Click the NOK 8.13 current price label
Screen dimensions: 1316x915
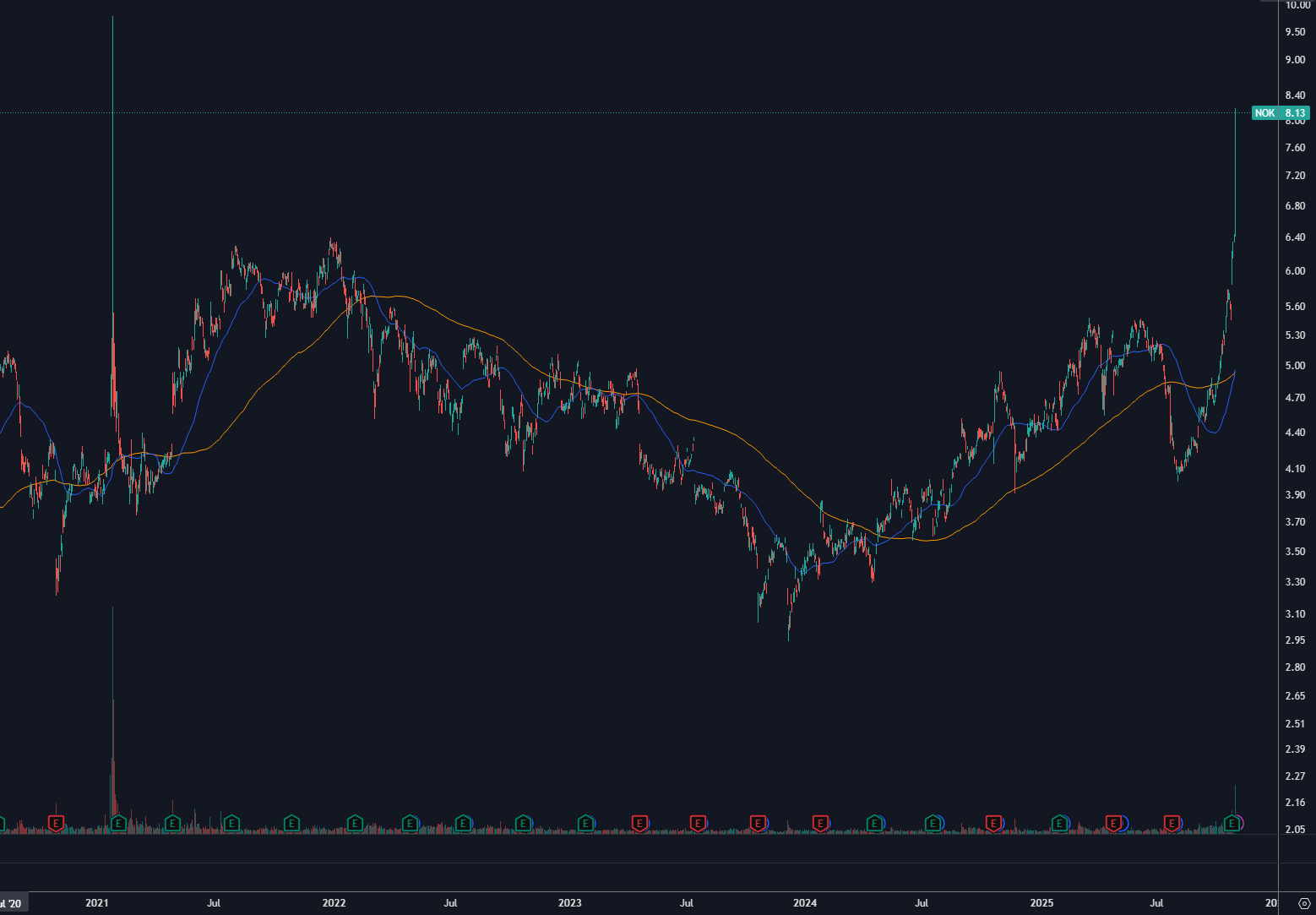[x=1281, y=113]
